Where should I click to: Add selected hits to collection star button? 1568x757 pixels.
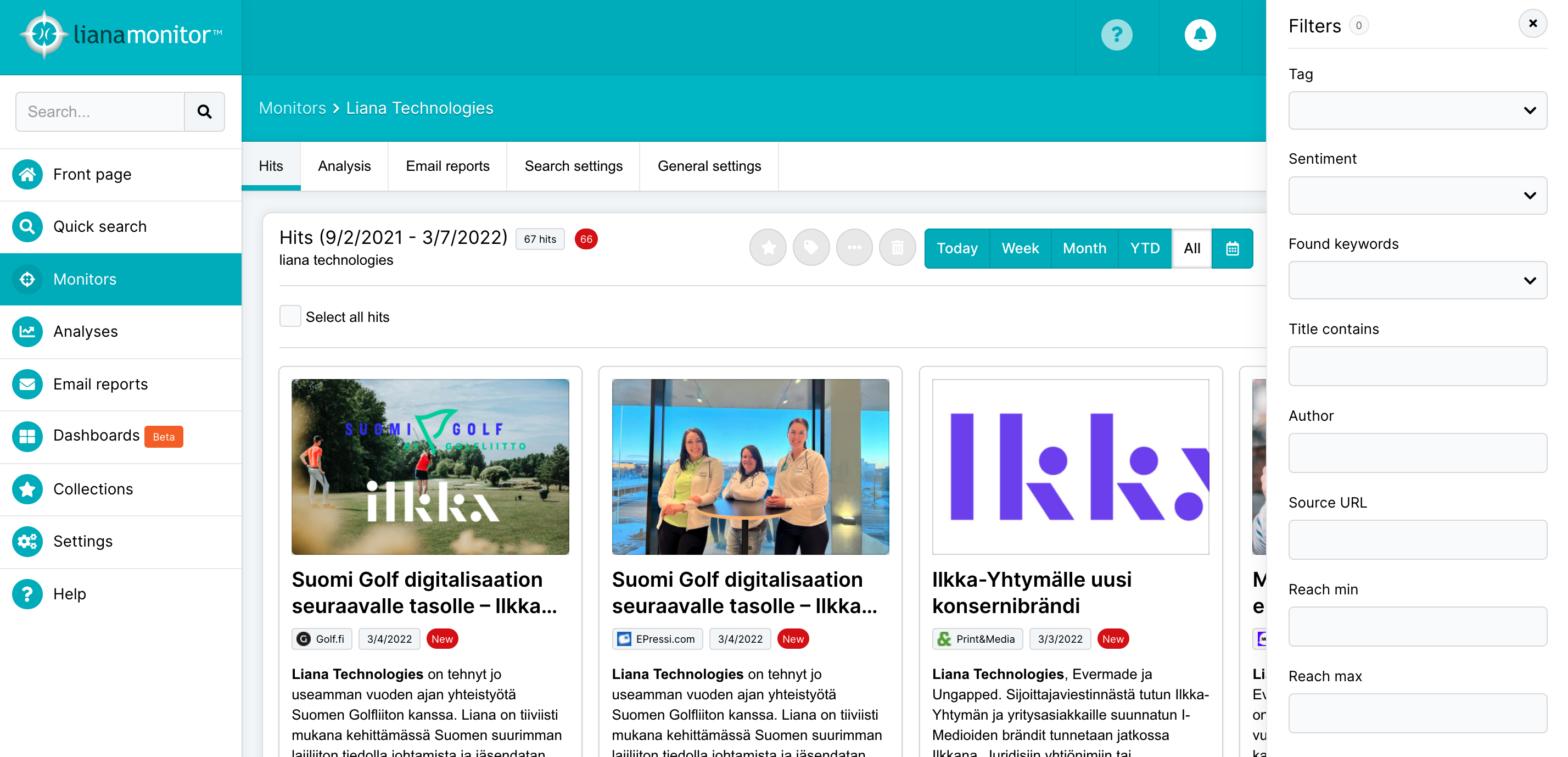(x=768, y=248)
